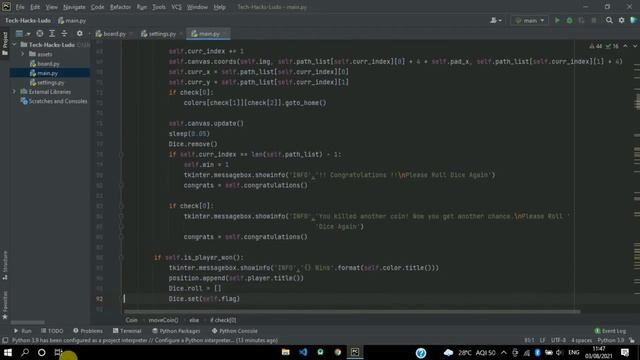This screenshot has height=360, width=640.
Task: Open Windows Start menu
Action: tap(8, 352)
